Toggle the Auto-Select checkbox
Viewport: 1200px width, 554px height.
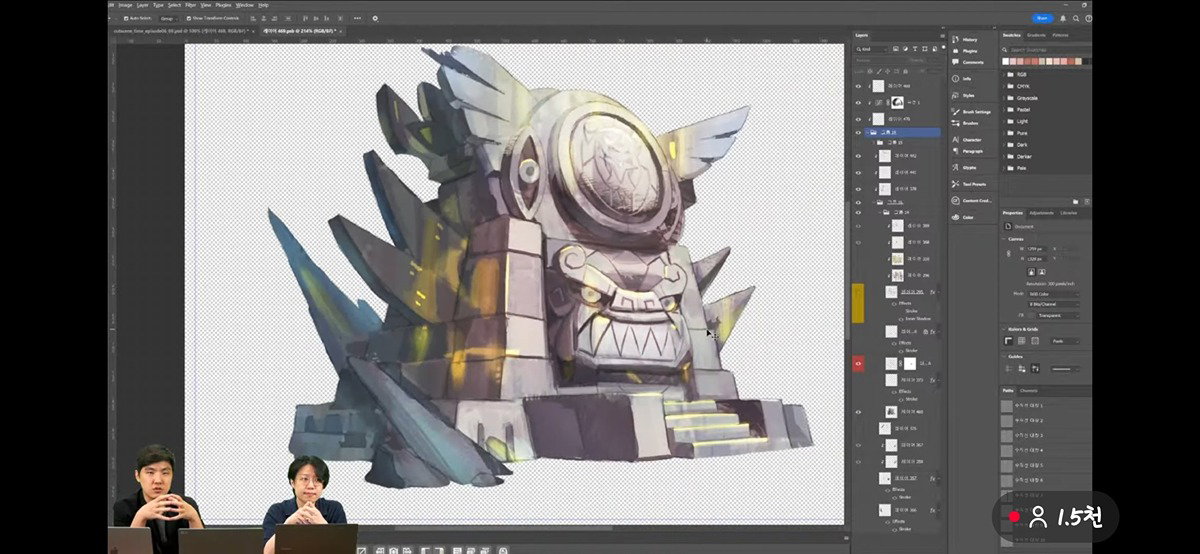(x=127, y=18)
